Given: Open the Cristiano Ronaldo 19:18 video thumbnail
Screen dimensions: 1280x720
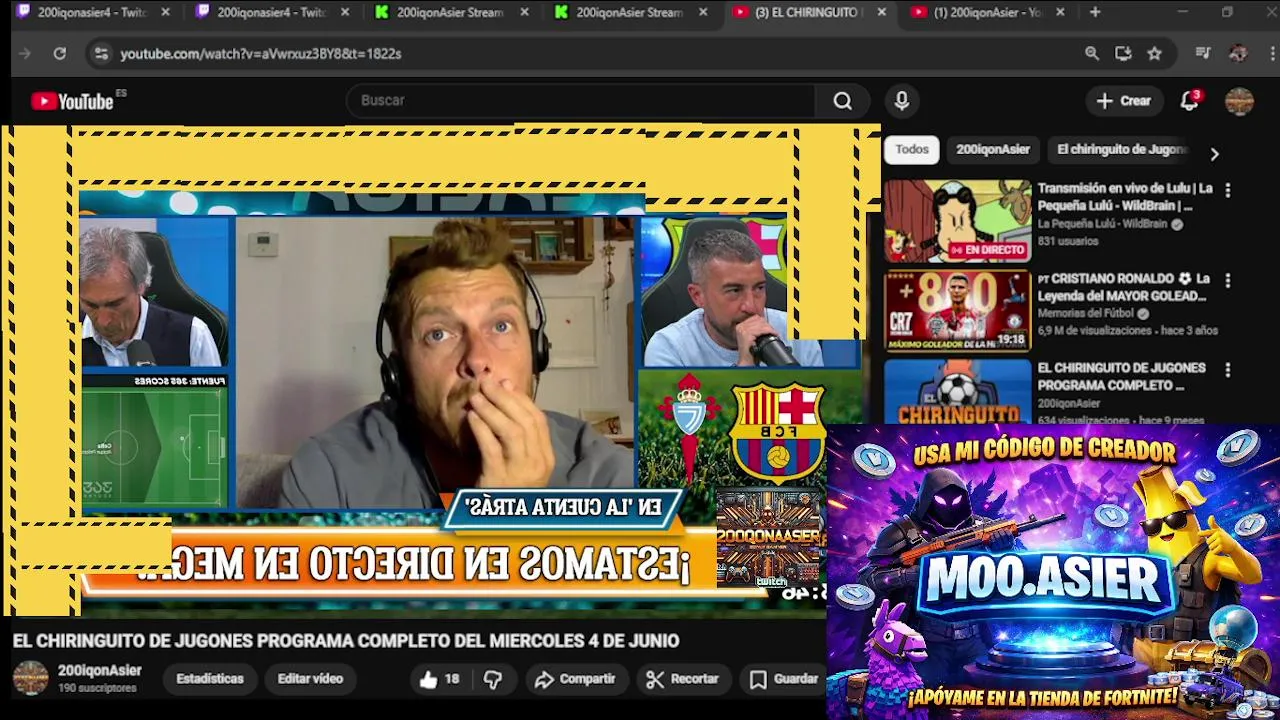Looking at the screenshot, I should click(x=957, y=311).
